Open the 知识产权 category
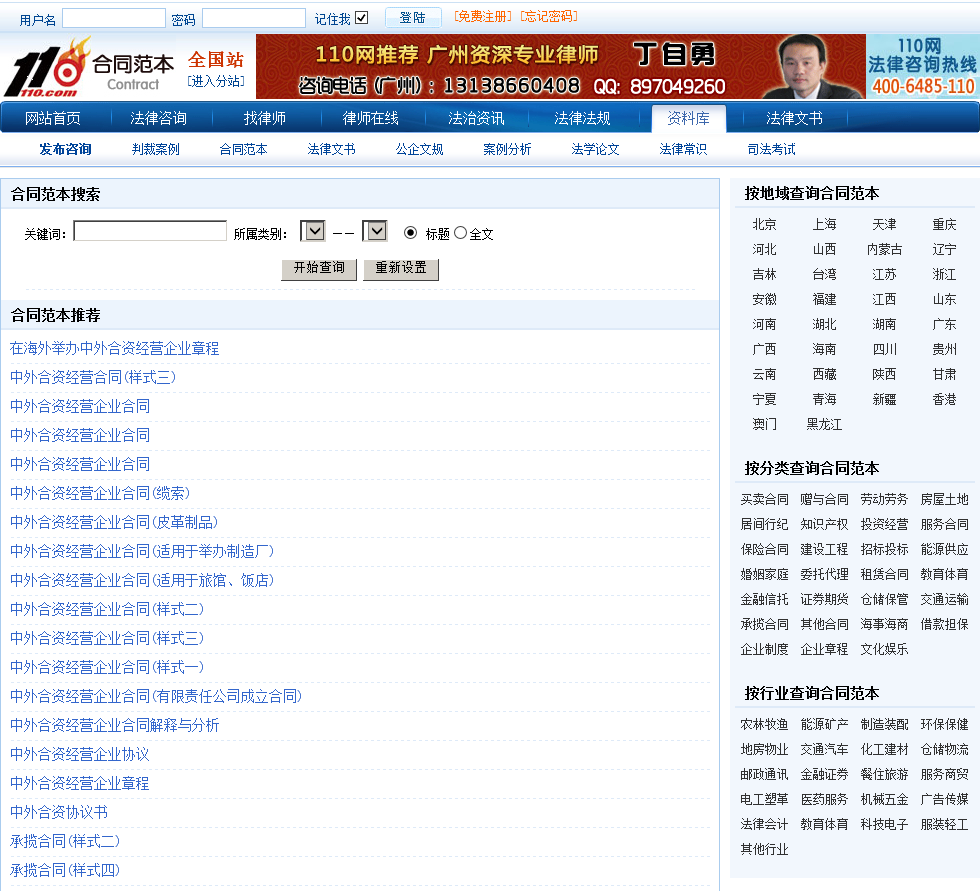980x891 pixels. pos(824,524)
